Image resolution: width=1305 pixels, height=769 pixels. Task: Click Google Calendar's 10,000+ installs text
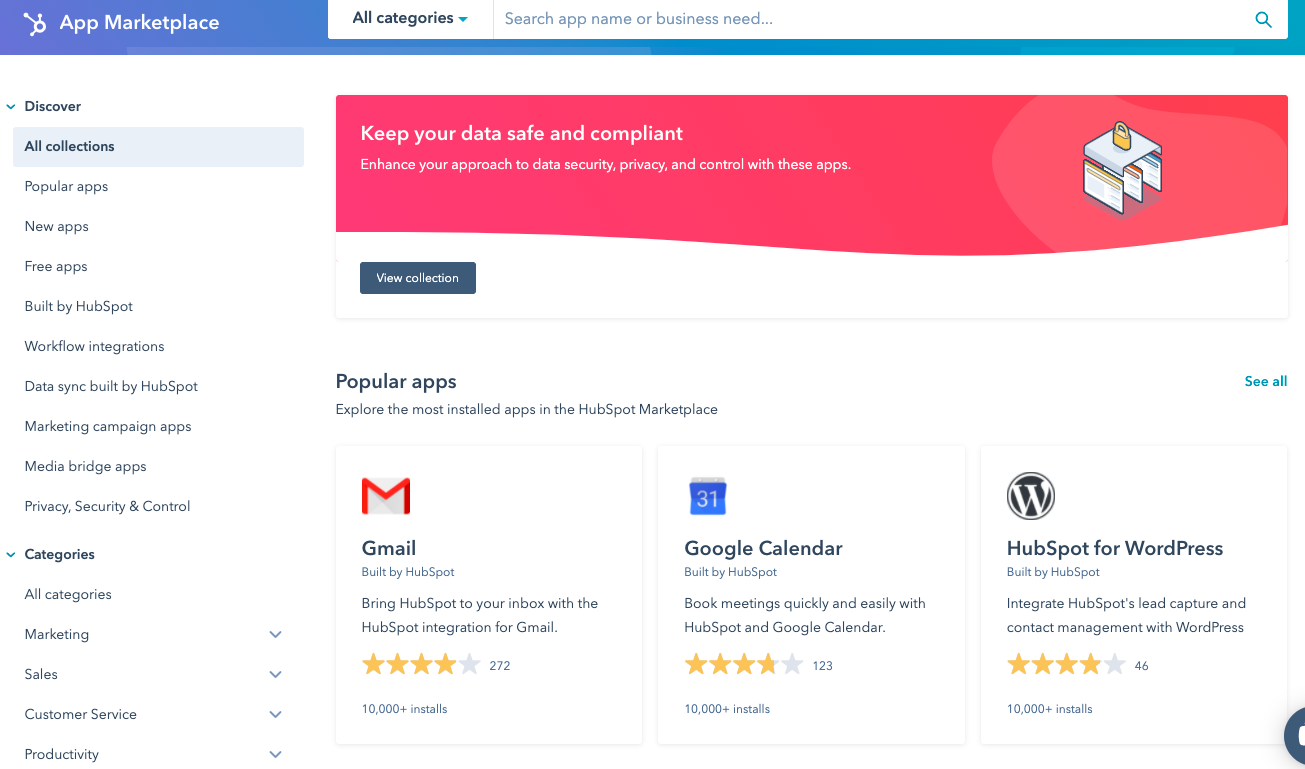tap(727, 709)
